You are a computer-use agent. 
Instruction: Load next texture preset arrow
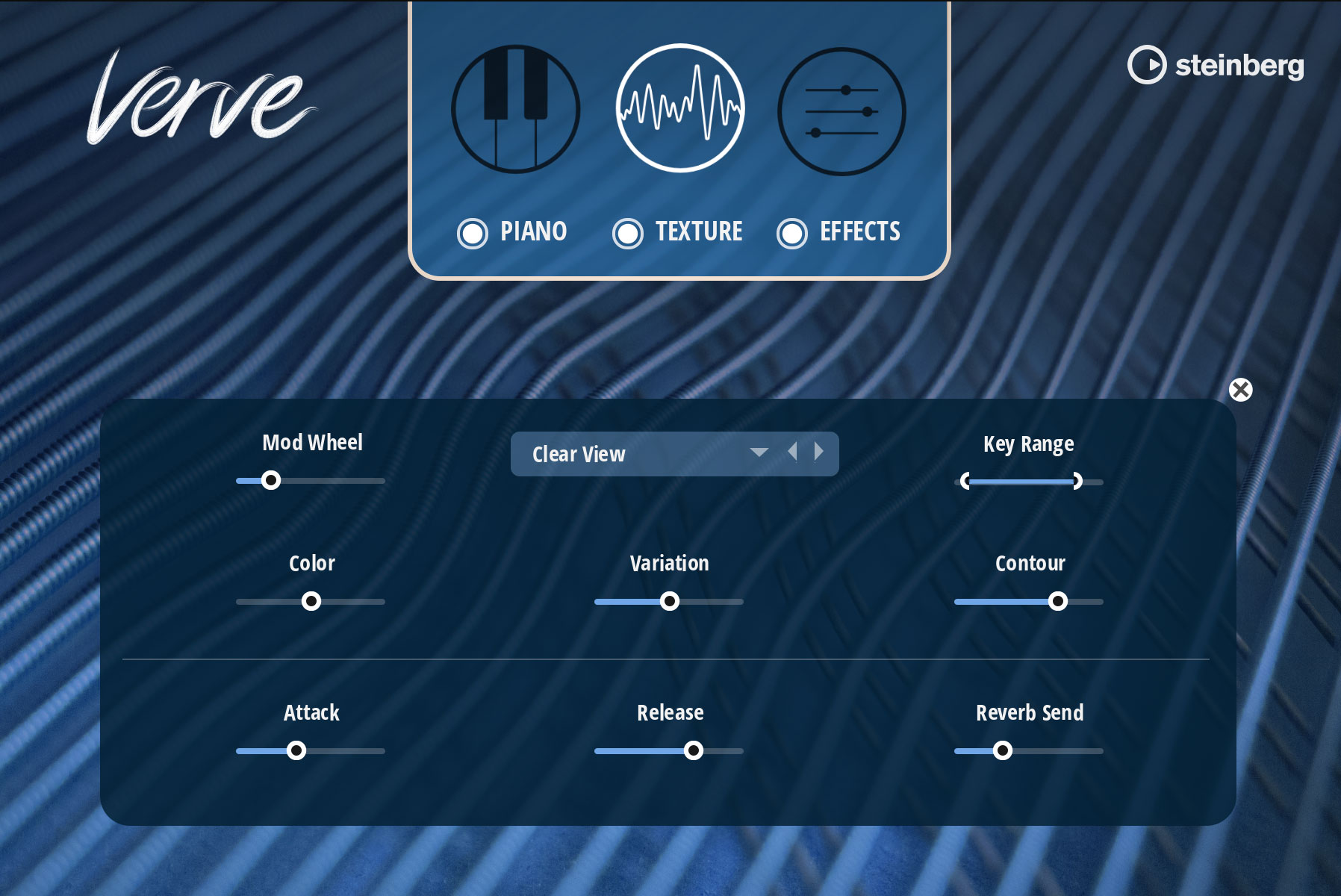click(x=819, y=452)
